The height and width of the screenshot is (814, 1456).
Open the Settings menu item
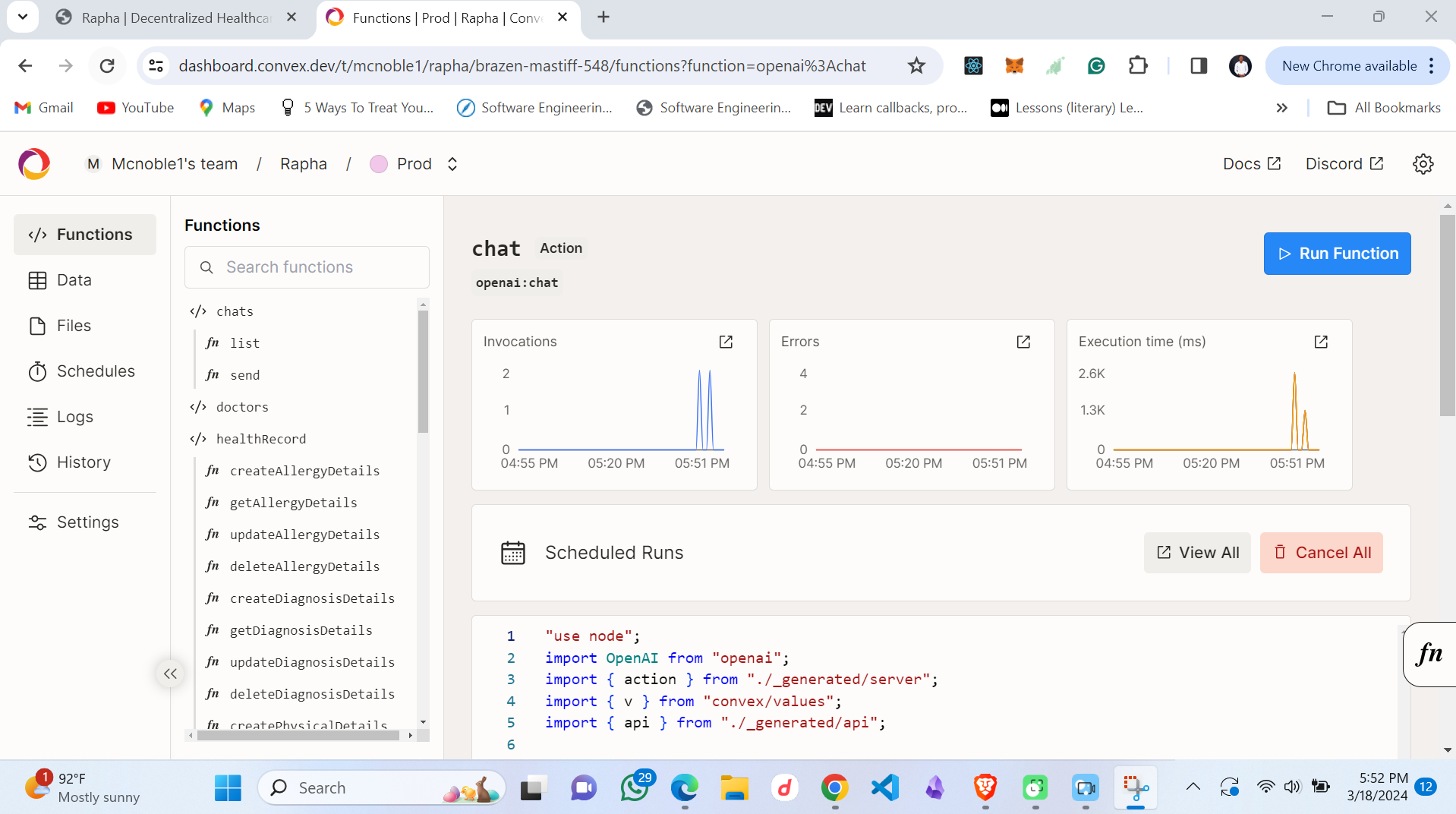tap(87, 522)
